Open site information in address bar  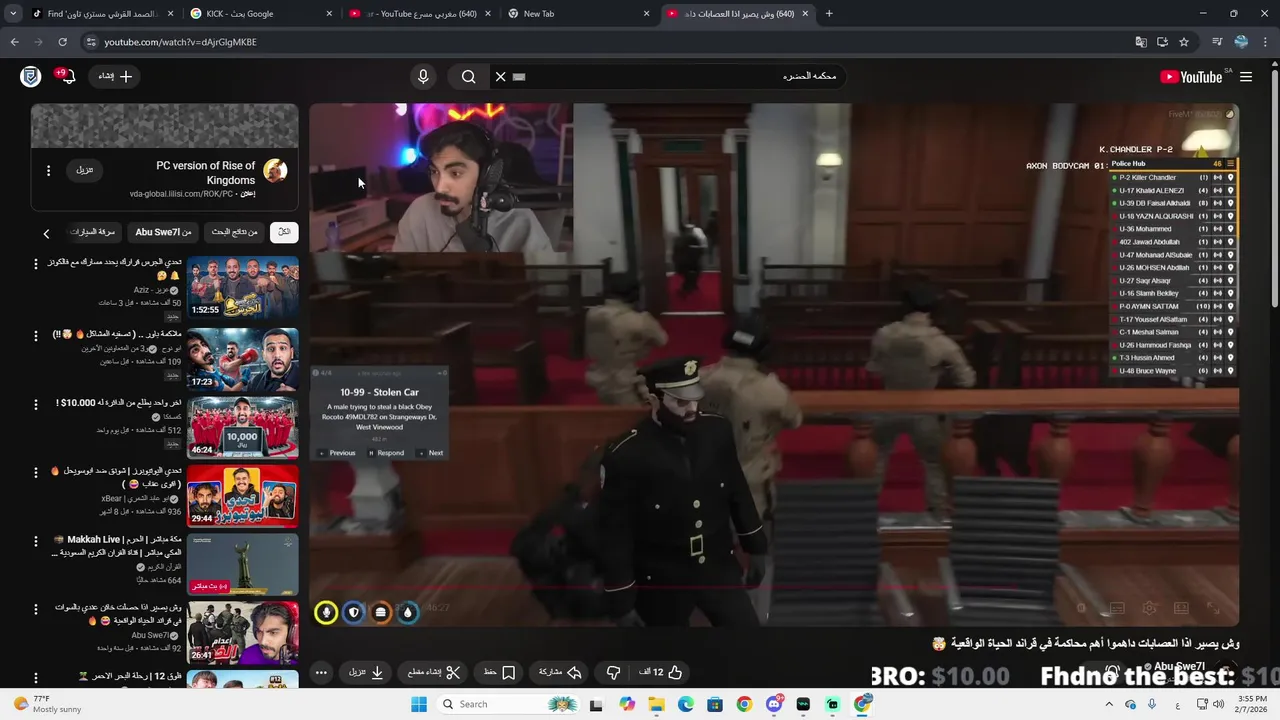pos(91,42)
